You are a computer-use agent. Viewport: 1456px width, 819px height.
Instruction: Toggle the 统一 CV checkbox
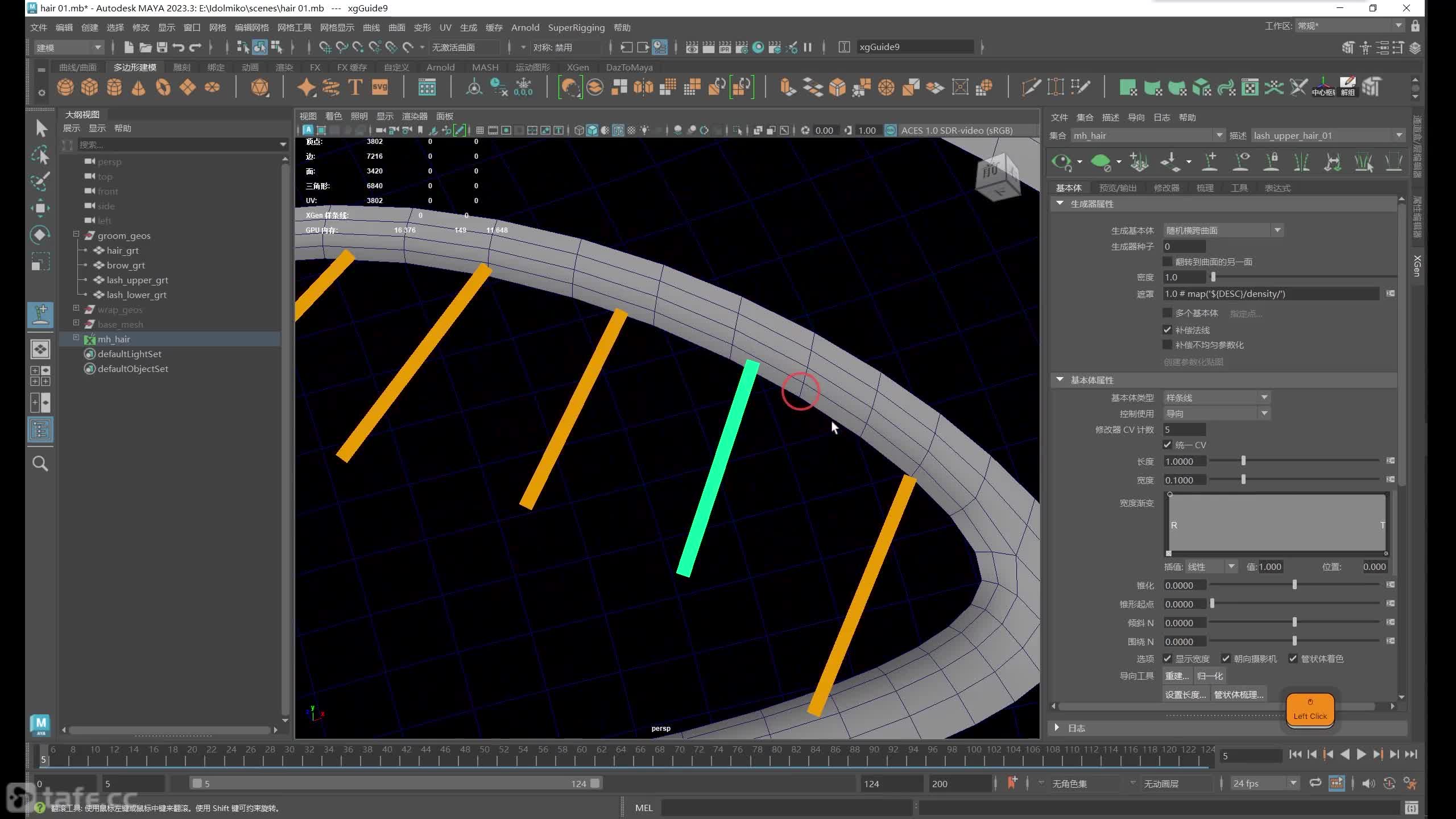[x=1168, y=445]
